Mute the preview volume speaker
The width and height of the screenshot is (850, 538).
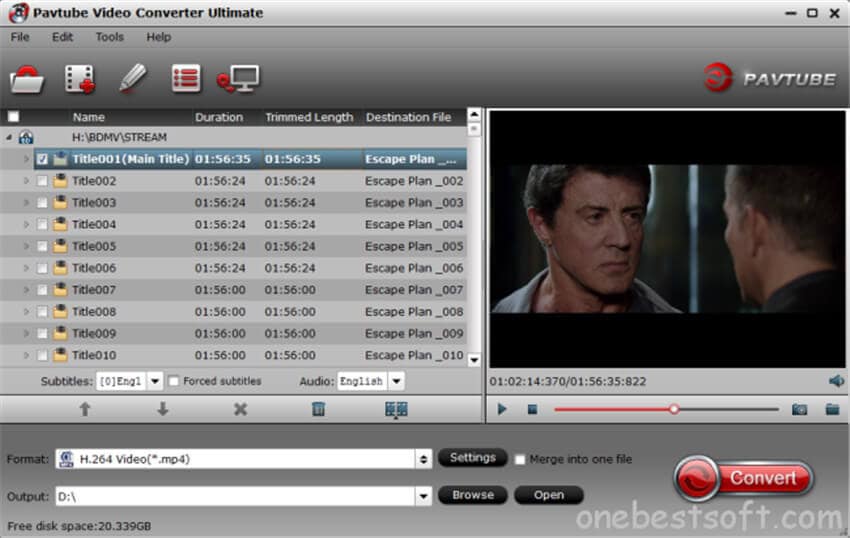[836, 381]
